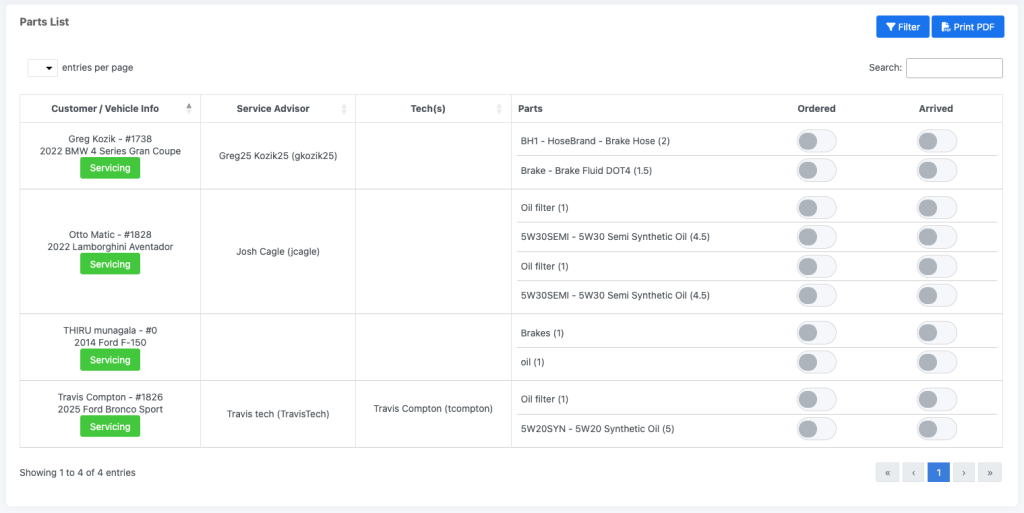Click the Print PDF button
Screen dimensions: 1024x513
click(x=967, y=27)
